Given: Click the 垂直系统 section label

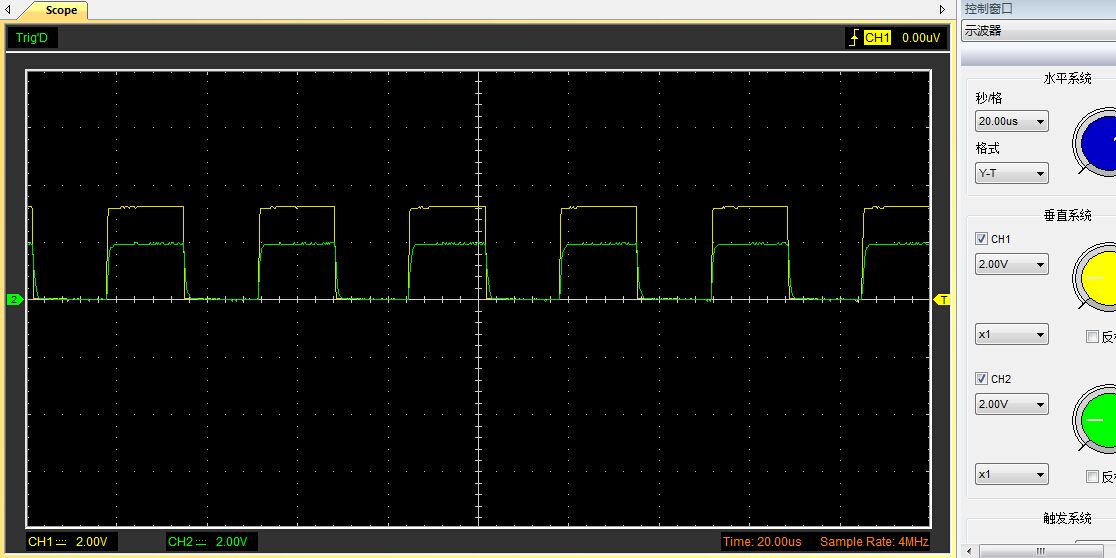Looking at the screenshot, I should click(1067, 216).
